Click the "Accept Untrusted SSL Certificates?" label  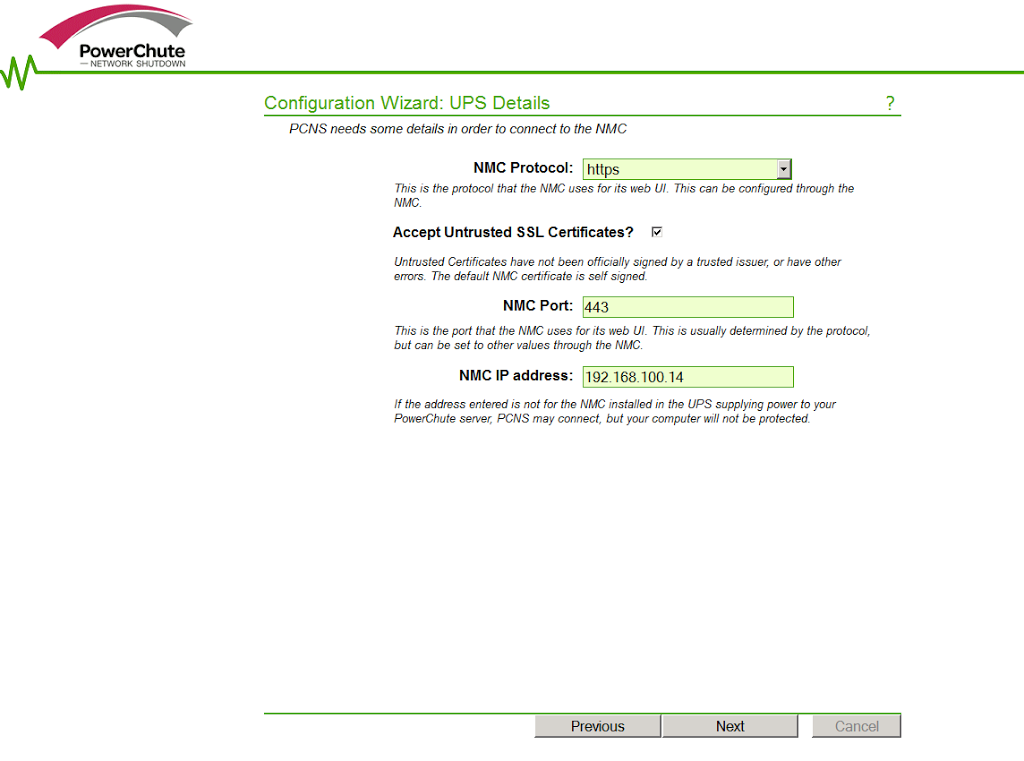513,232
